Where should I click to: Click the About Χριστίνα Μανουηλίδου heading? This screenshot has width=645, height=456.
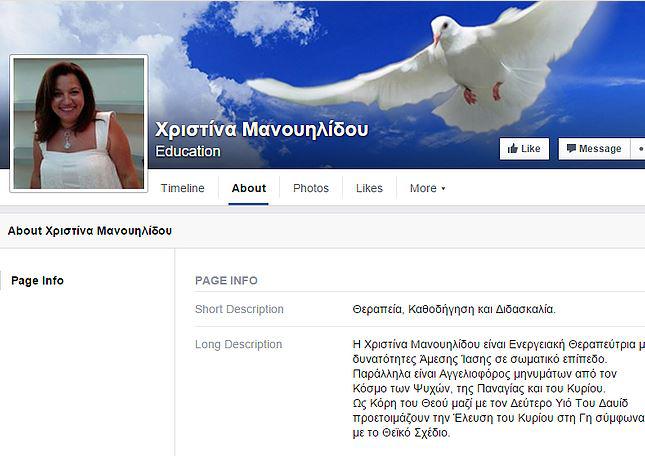coord(90,231)
